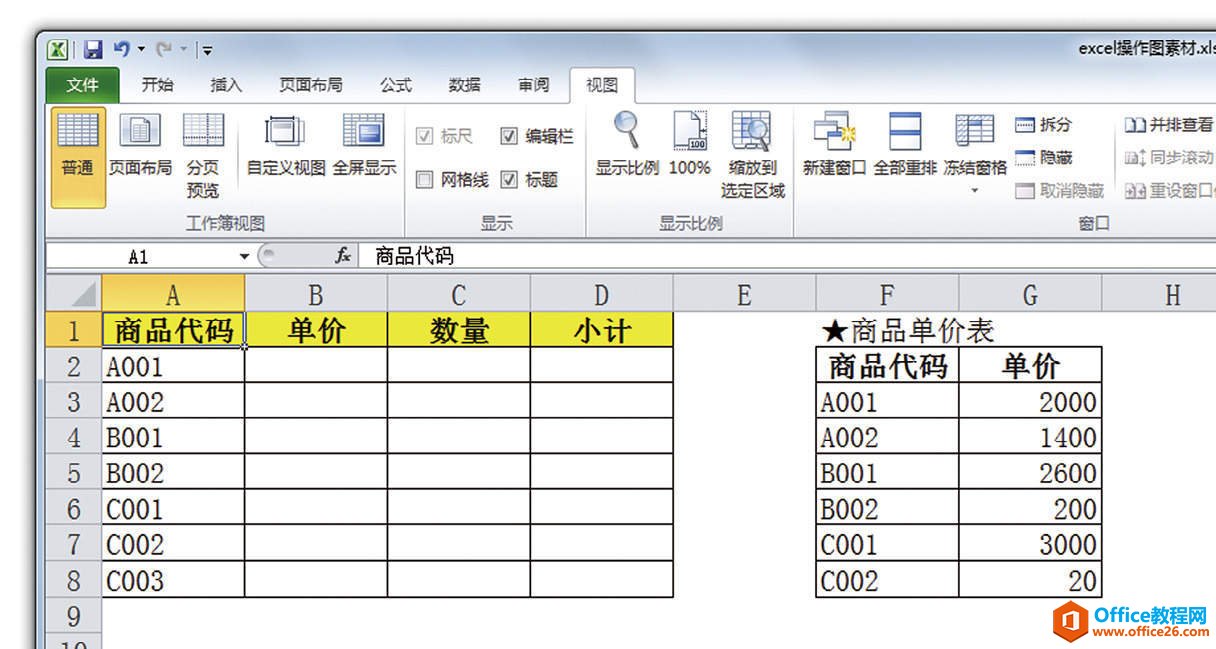Switch to 页面布局 page layout view

click(x=140, y=133)
